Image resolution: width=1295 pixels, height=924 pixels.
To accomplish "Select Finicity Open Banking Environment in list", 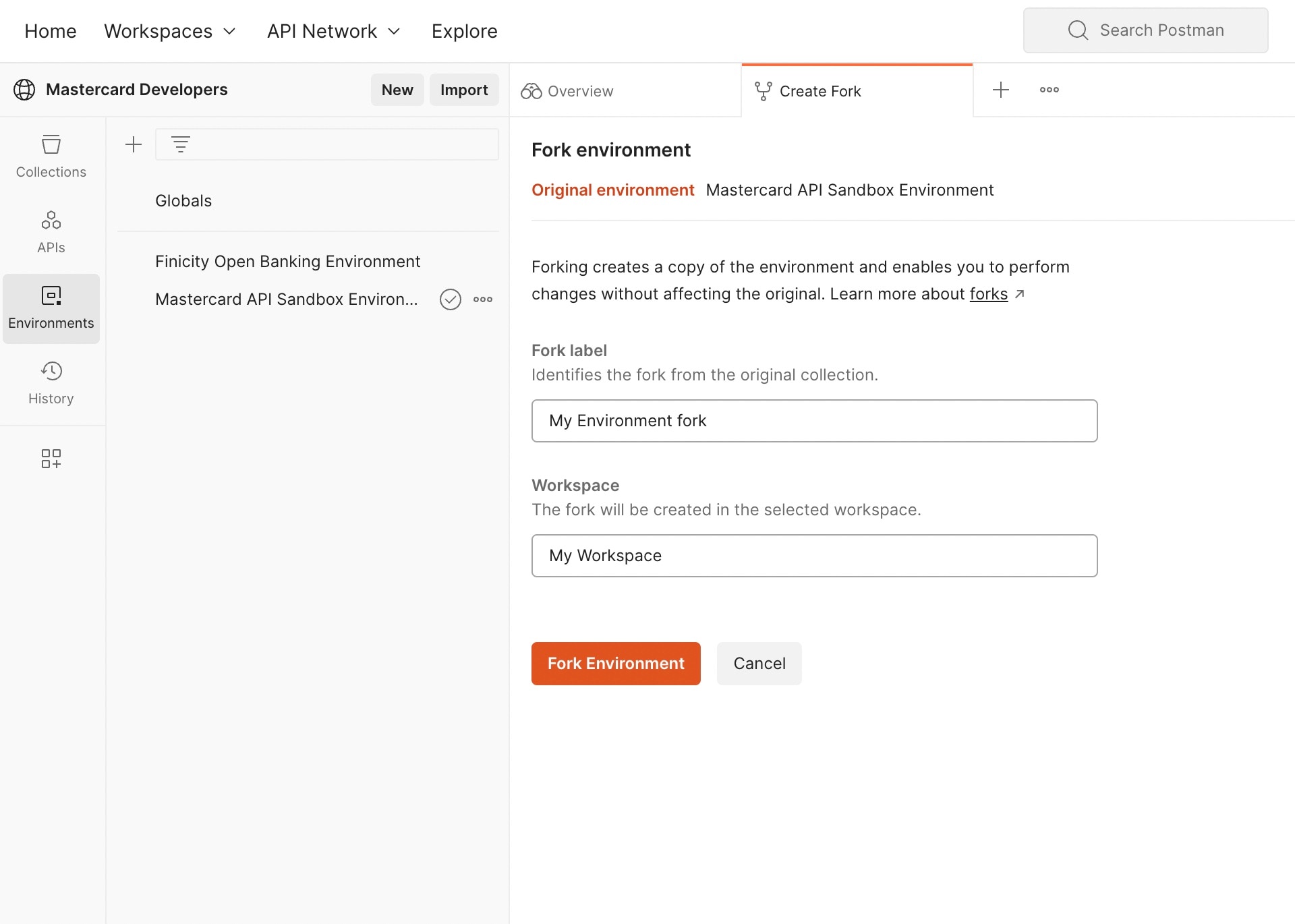I will [287, 262].
